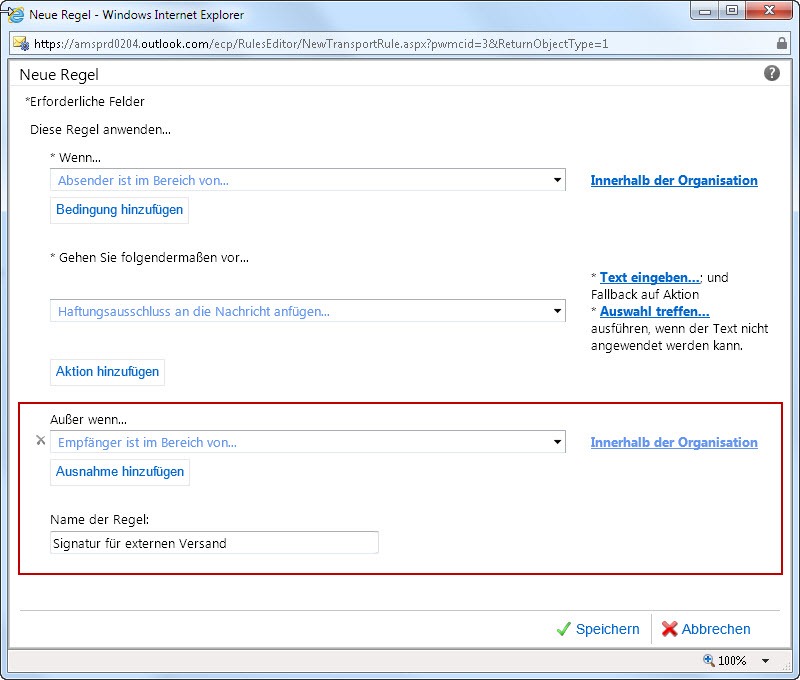
Task: Click the 'Name der Regel' text field
Action: (x=214, y=543)
